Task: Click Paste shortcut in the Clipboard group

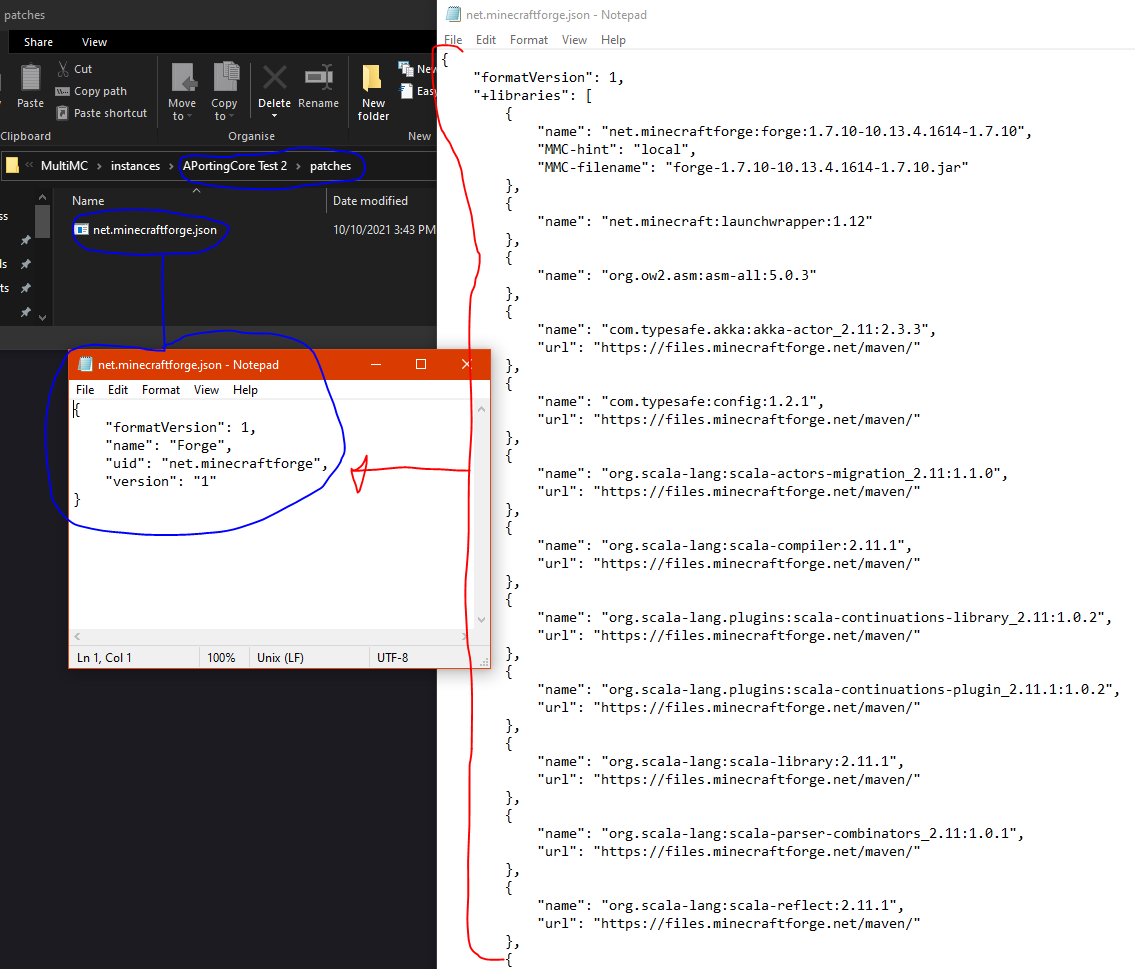Action: (x=101, y=113)
